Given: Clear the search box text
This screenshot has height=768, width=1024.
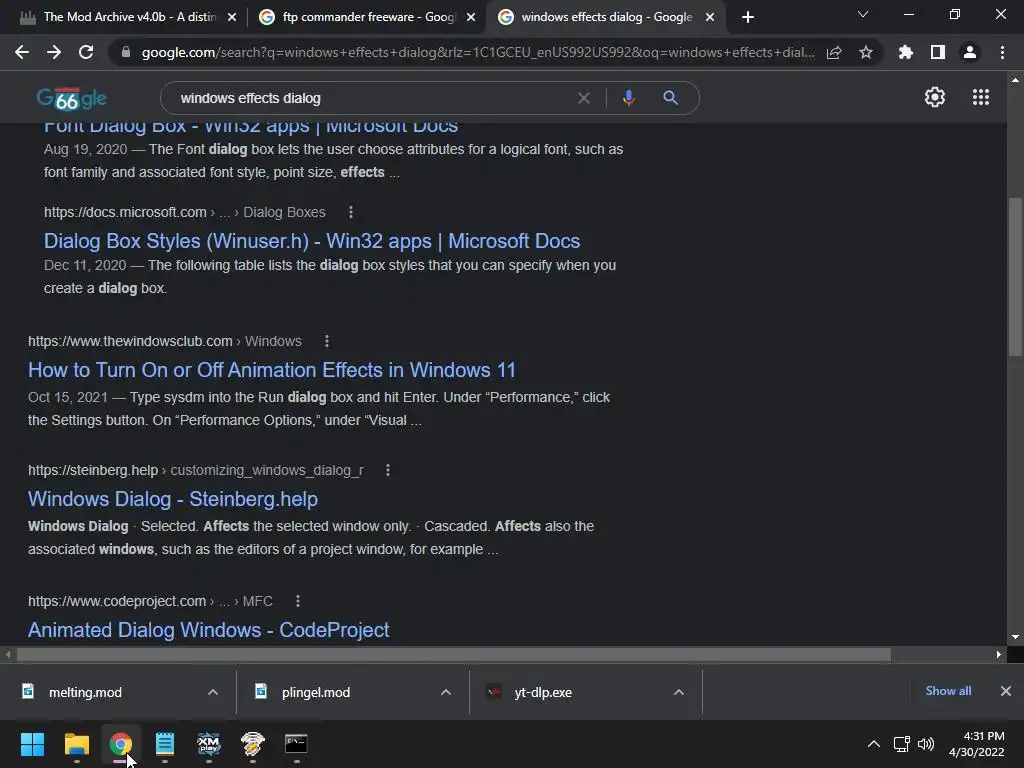Looking at the screenshot, I should tap(584, 98).
